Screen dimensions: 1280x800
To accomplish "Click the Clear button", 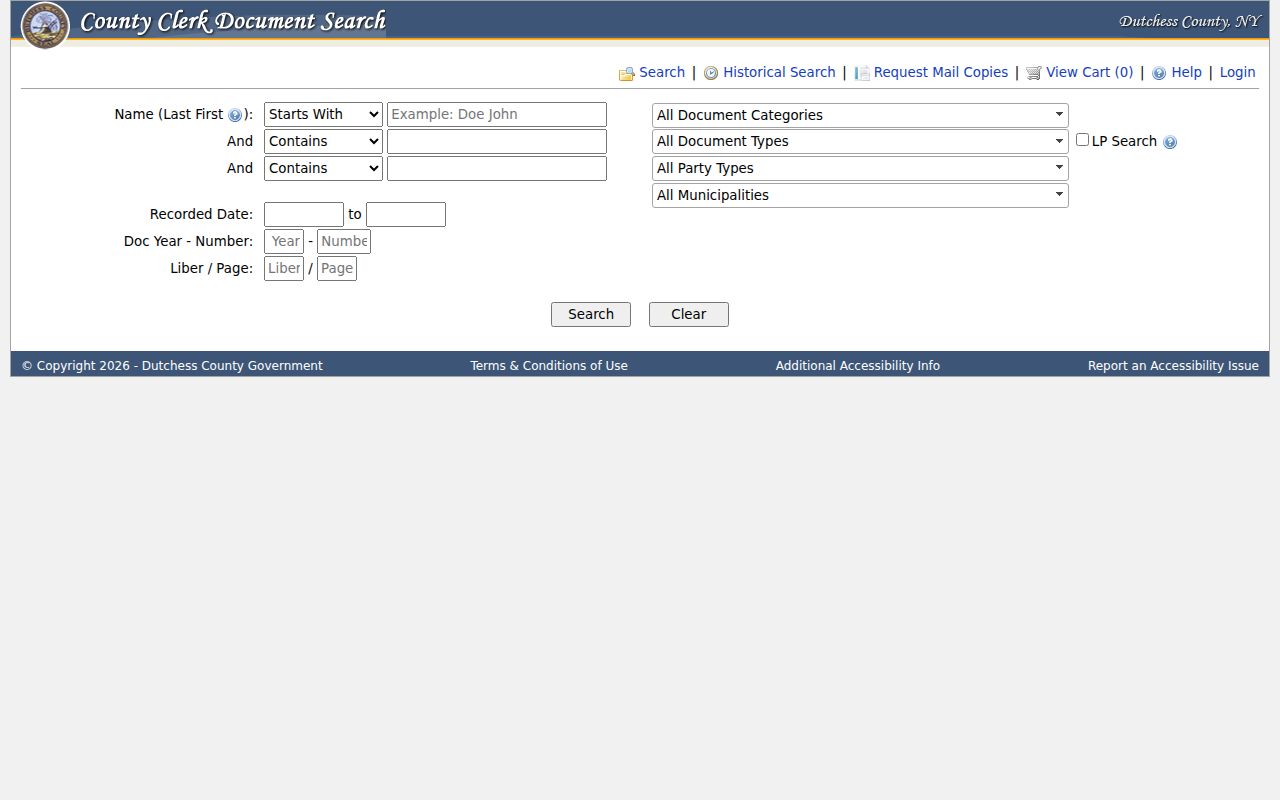I will [689, 314].
